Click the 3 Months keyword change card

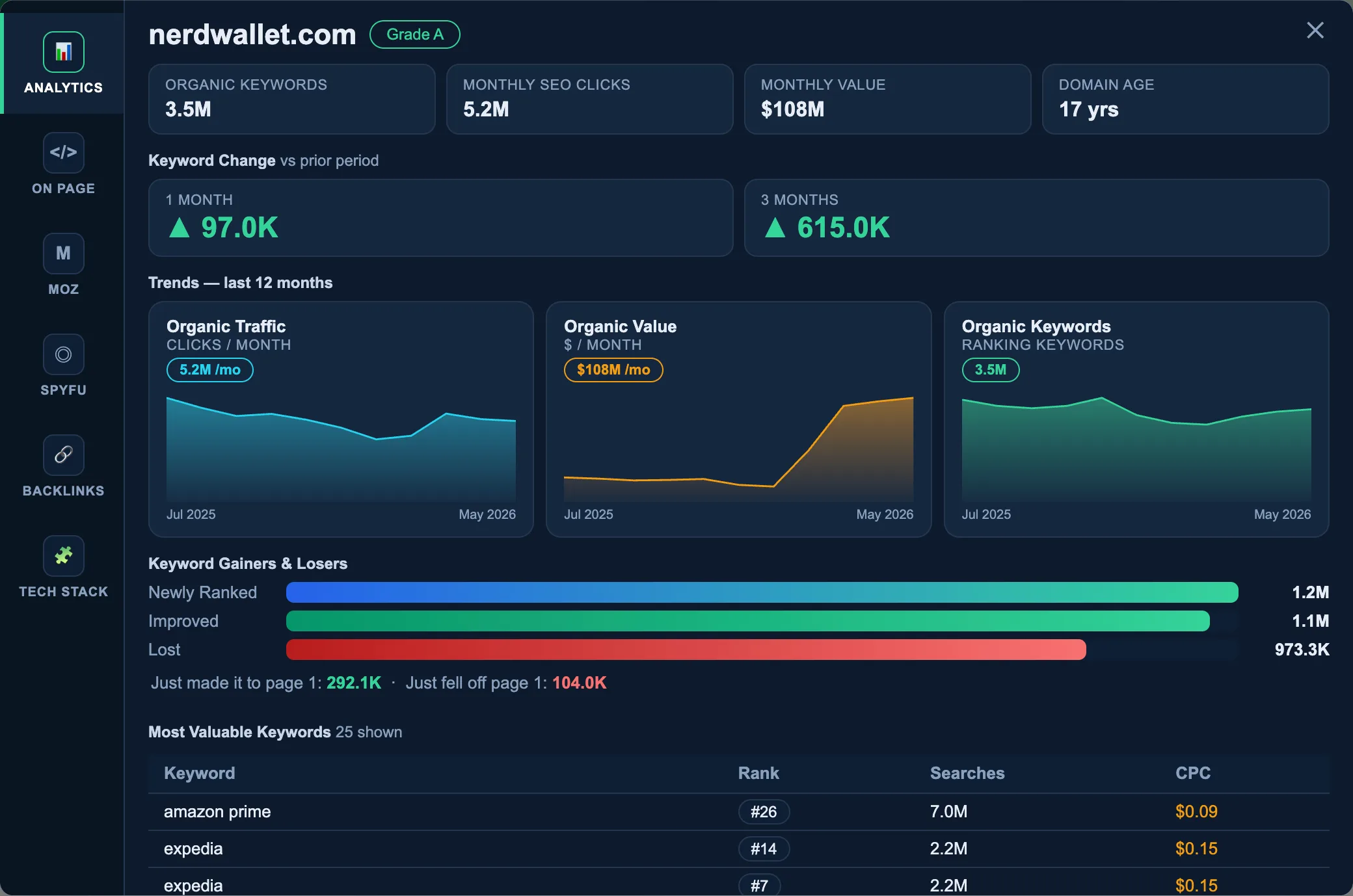1037,218
